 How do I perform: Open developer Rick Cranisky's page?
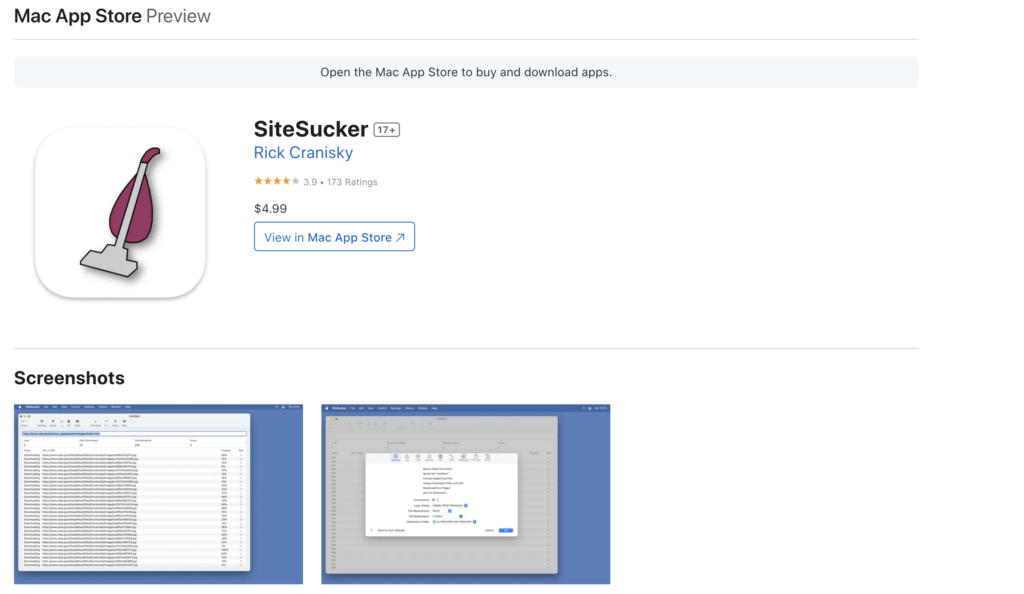[303, 153]
